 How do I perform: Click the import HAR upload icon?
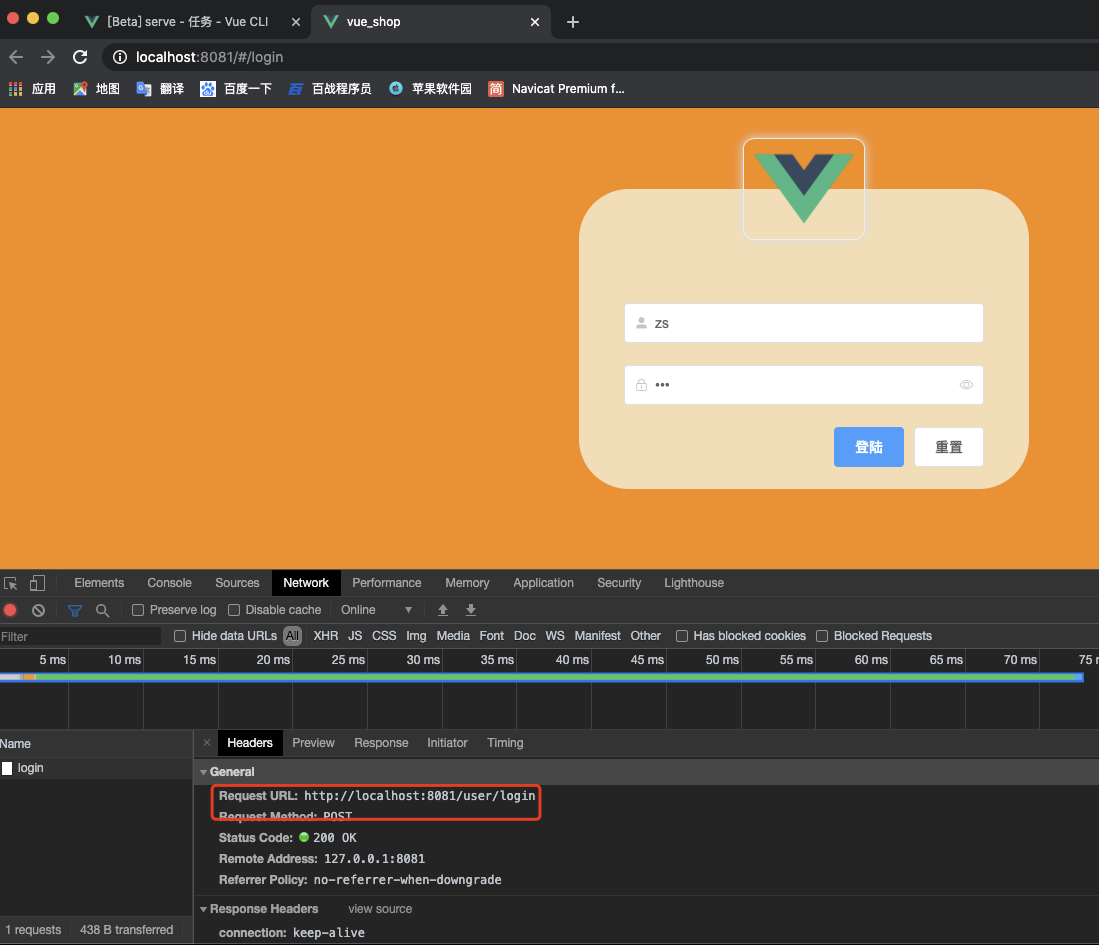click(x=443, y=610)
